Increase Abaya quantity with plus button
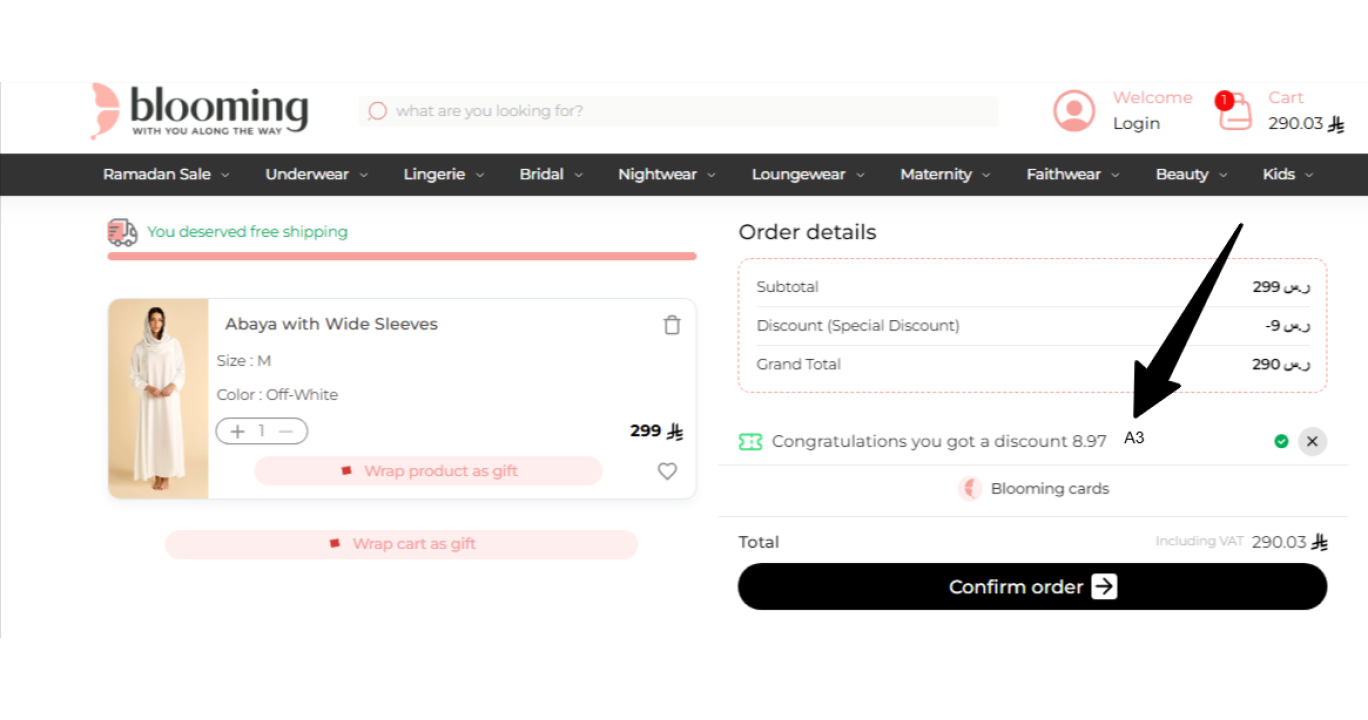This screenshot has height=720, width=1368. tap(237, 431)
